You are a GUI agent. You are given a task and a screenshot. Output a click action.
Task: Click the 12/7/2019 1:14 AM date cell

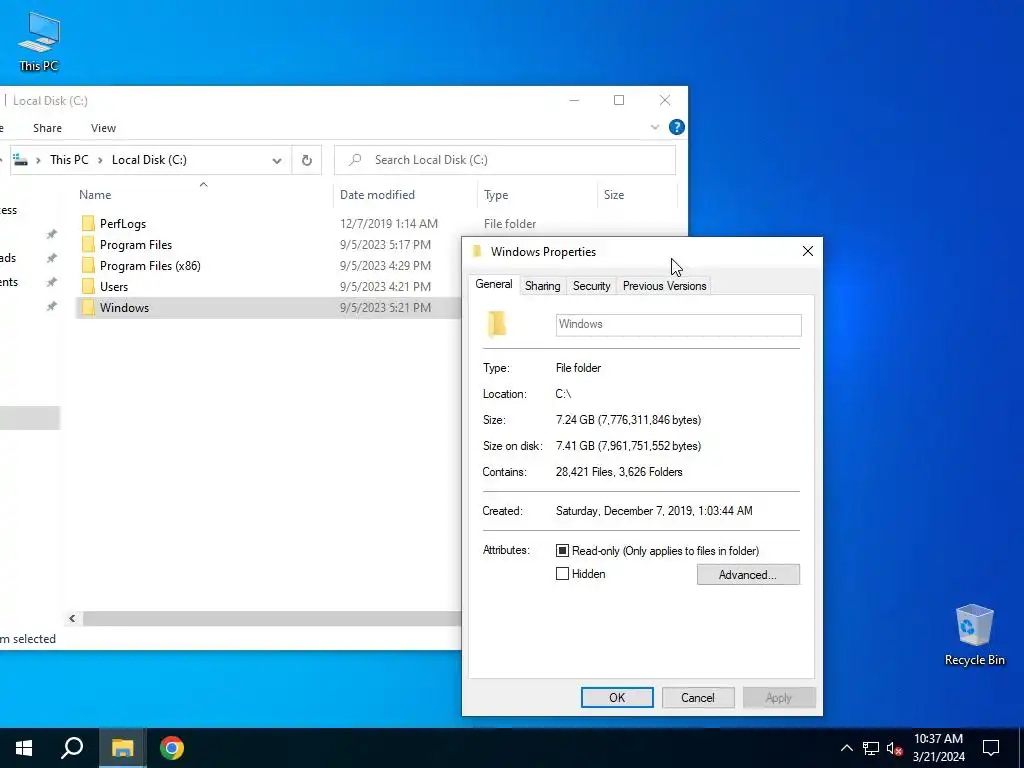389,223
